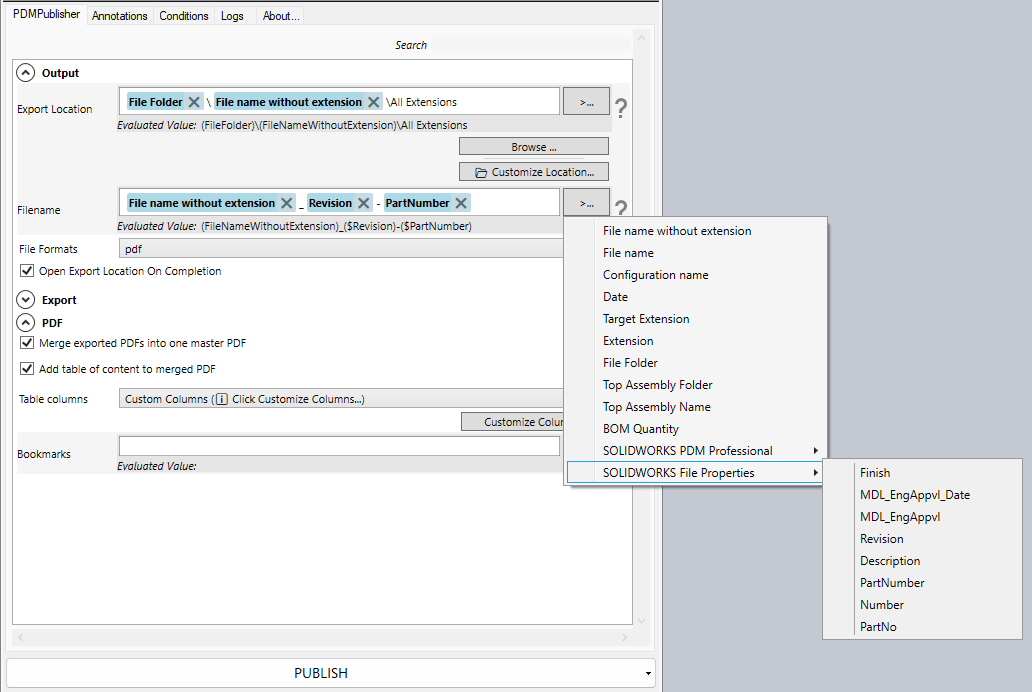
Task: Click the Customize Columns button
Action: point(516,421)
